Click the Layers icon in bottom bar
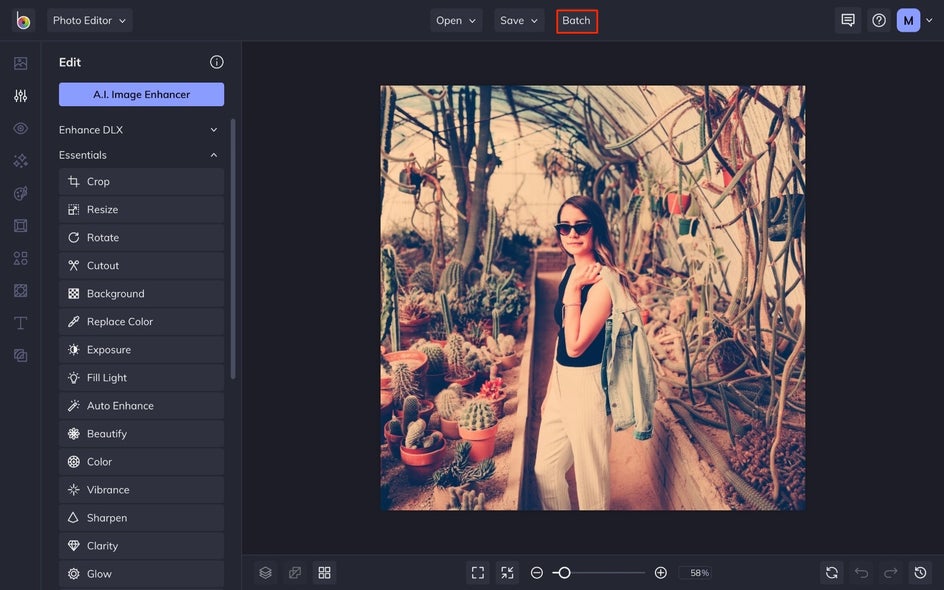Viewport: 944px width, 590px height. click(x=265, y=573)
